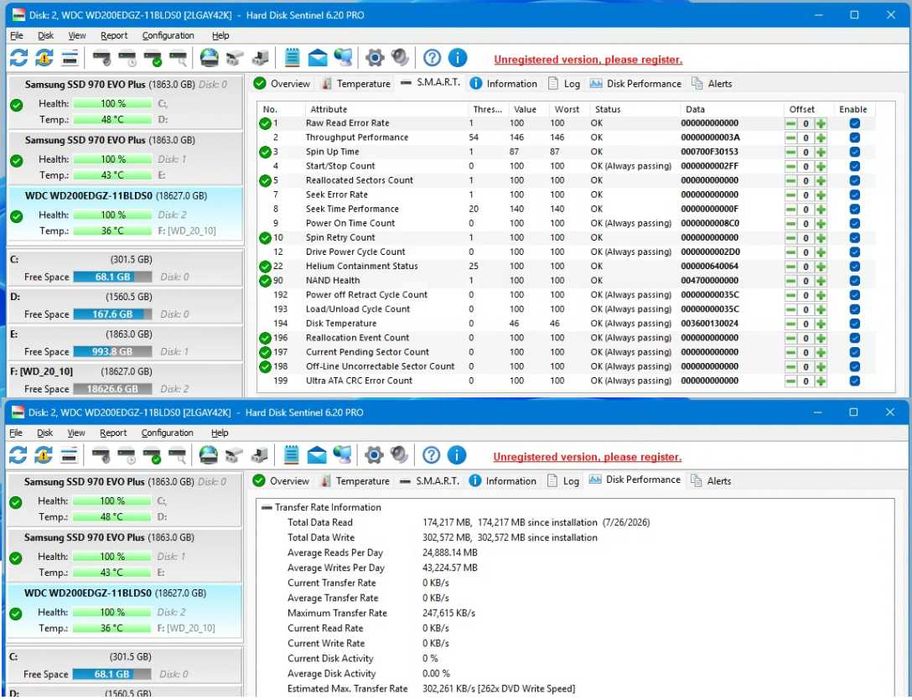Click the notepad report icon in Disk Performance window
The image size is (912, 700).
pos(291,455)
